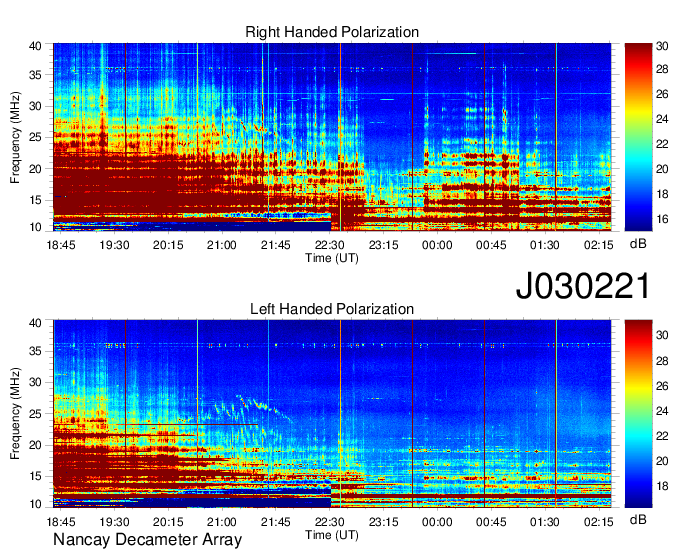Click the 01:30 time tick on the Right Handed plot
The height and width of the screenshot is (552, 680).
point(545,245)
